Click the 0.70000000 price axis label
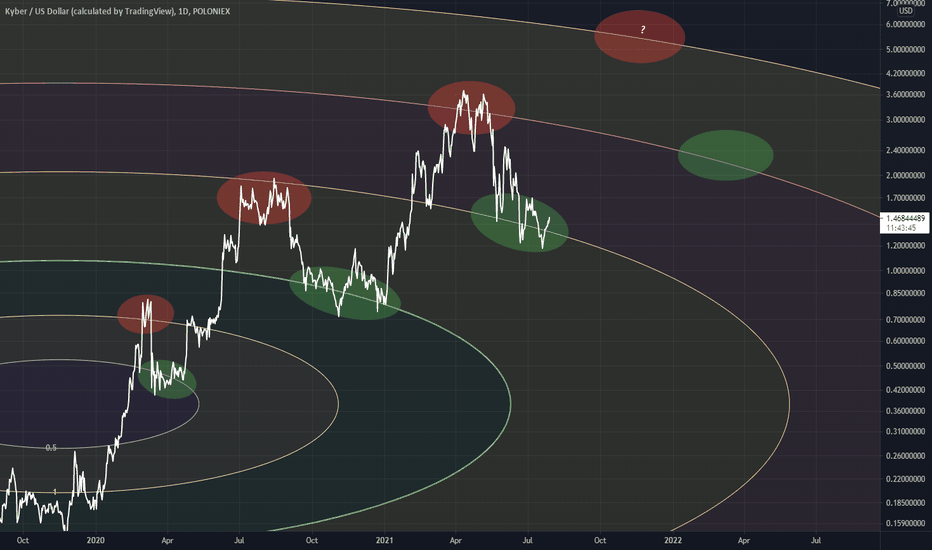This screenshot has width=932, height=550. coord(905,320)
